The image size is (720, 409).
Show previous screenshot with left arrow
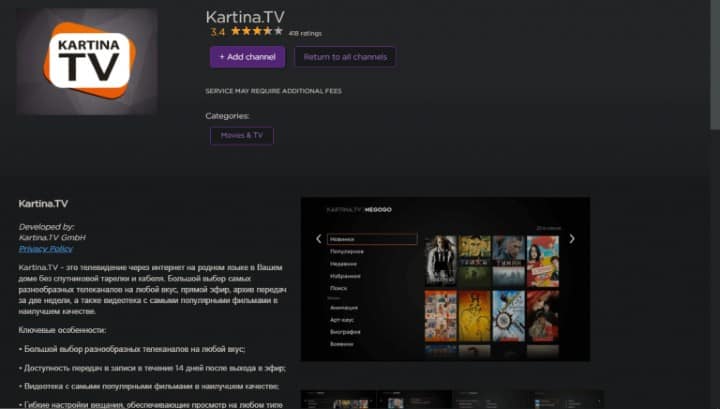click(319, 239)
